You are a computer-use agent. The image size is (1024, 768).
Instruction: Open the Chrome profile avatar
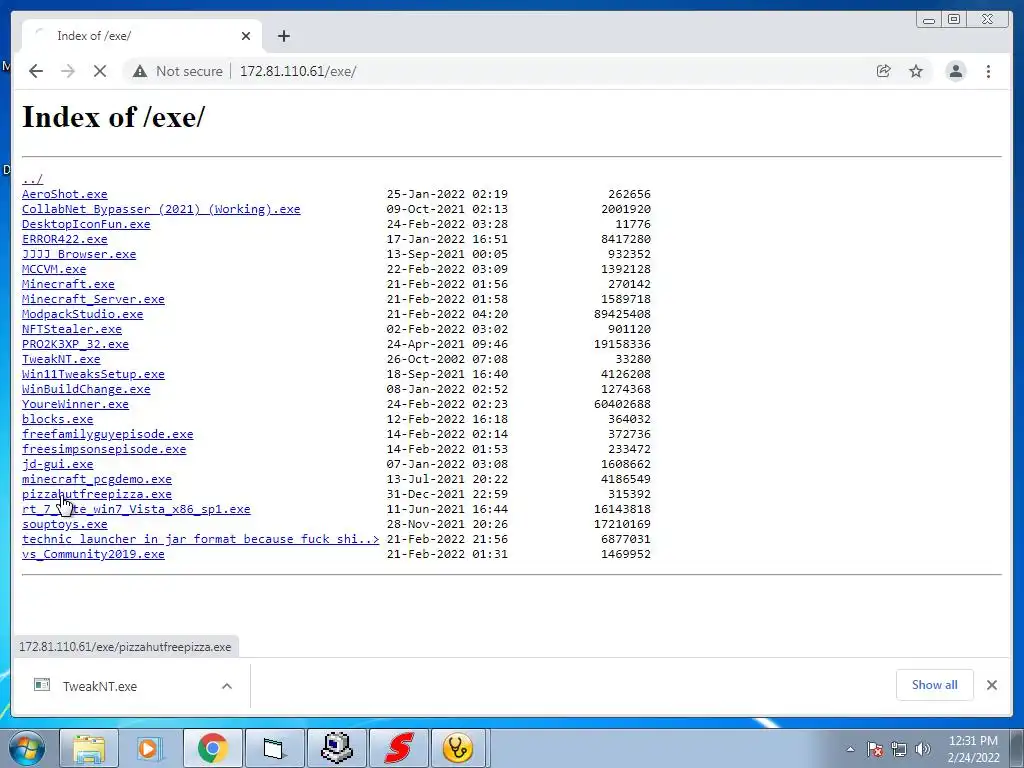coord(955,71)
